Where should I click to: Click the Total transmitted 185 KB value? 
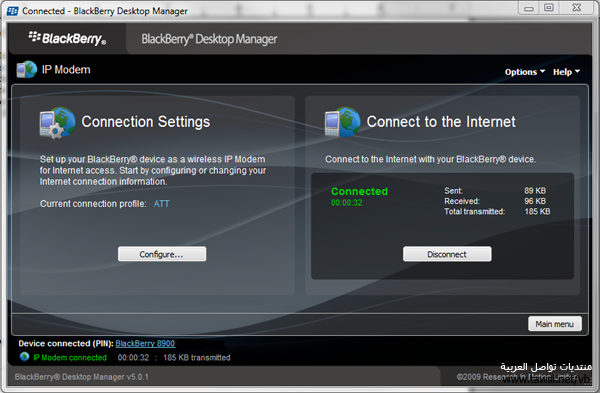coord(537,211)
